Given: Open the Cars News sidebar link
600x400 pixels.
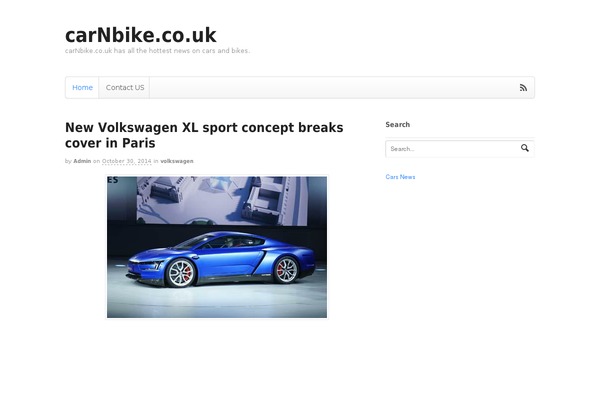Looking at the screenshot, I should pyautogui.click(x=400, y=177).
